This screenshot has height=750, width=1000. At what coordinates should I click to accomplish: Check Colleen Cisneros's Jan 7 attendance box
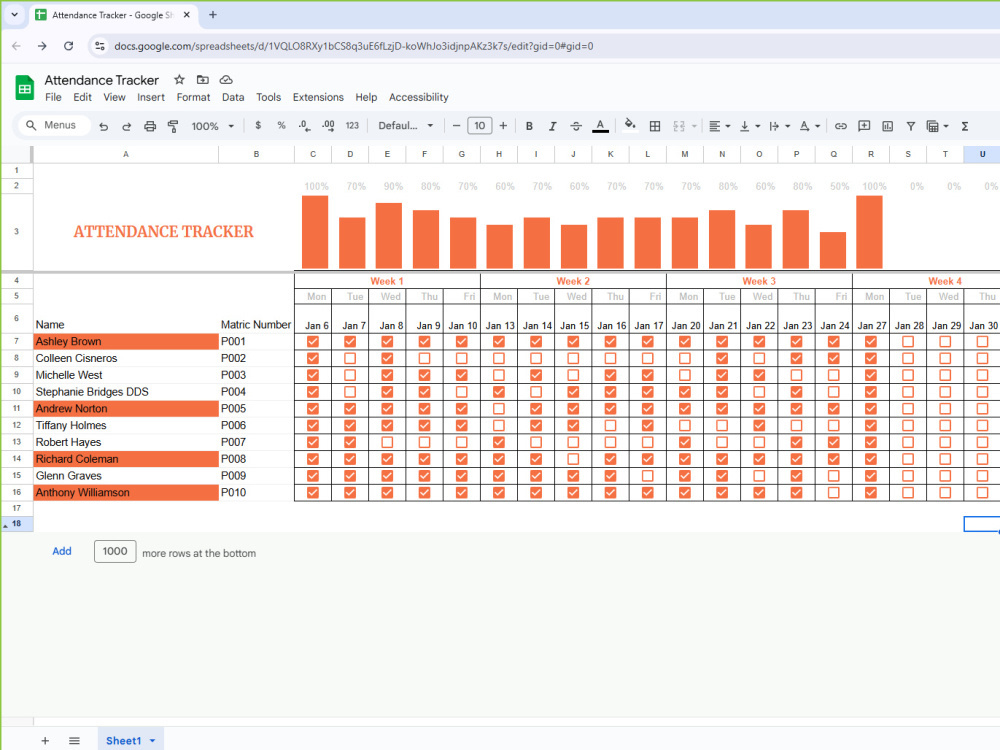tap(350, 358)
